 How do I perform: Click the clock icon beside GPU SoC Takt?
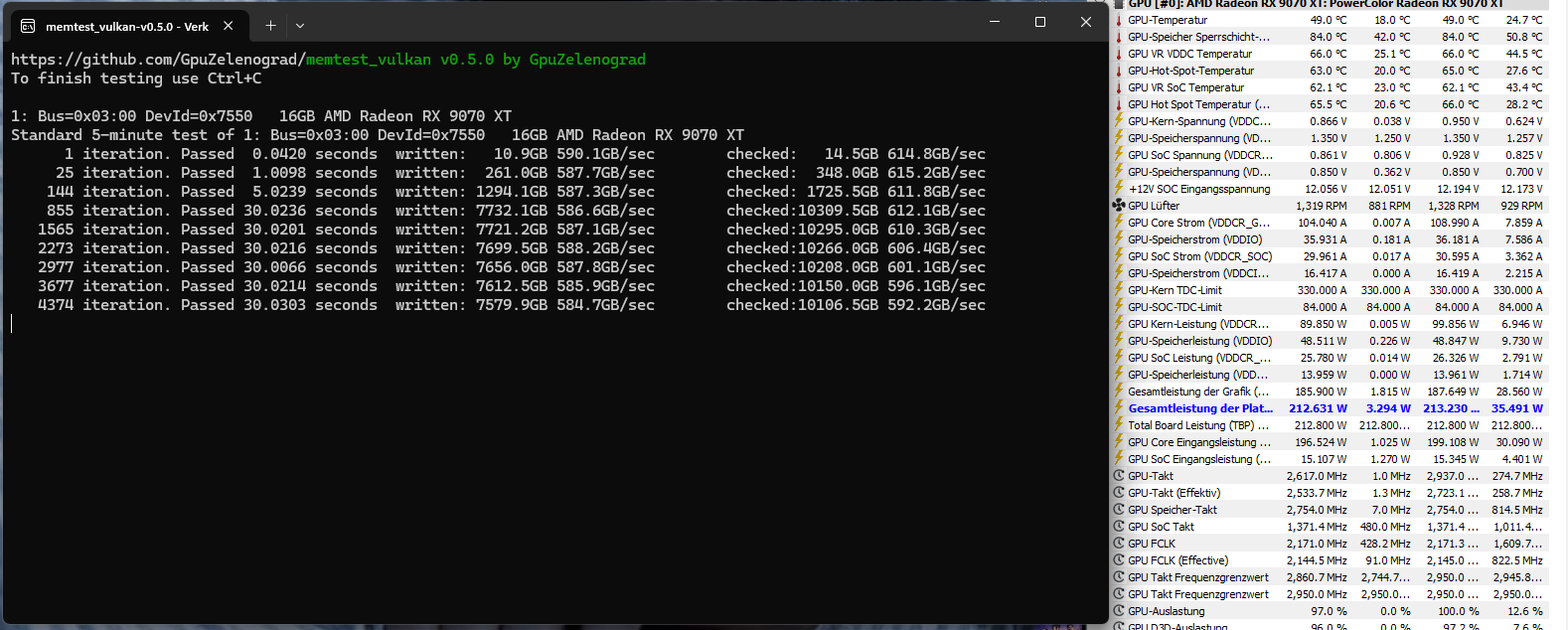pyautogui.click(x=1119, y=527)
